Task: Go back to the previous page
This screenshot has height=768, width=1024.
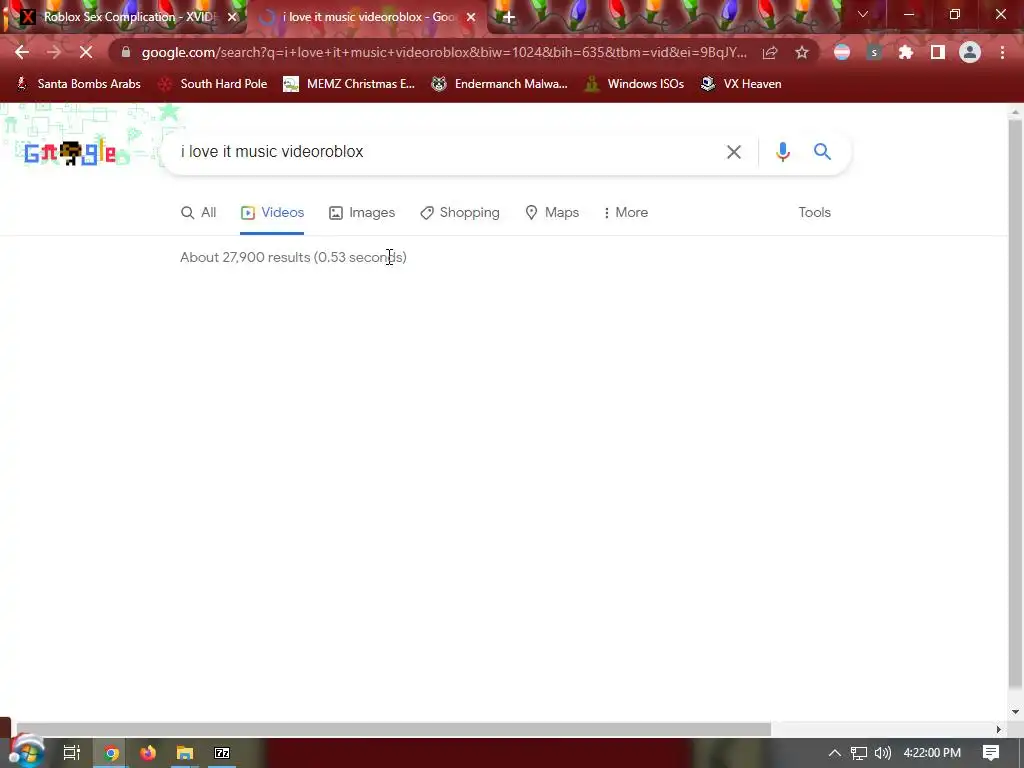Action: tap(22, 52)
